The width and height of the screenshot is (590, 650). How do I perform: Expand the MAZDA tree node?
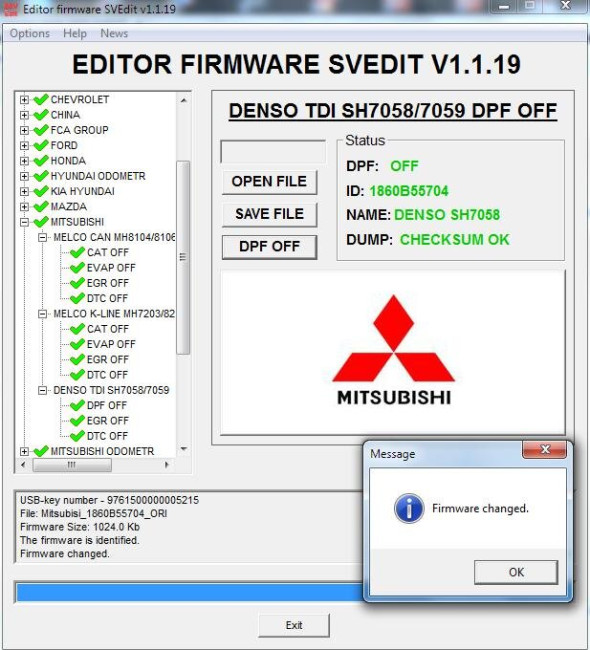pyautogui.click(x=24, y=206)
